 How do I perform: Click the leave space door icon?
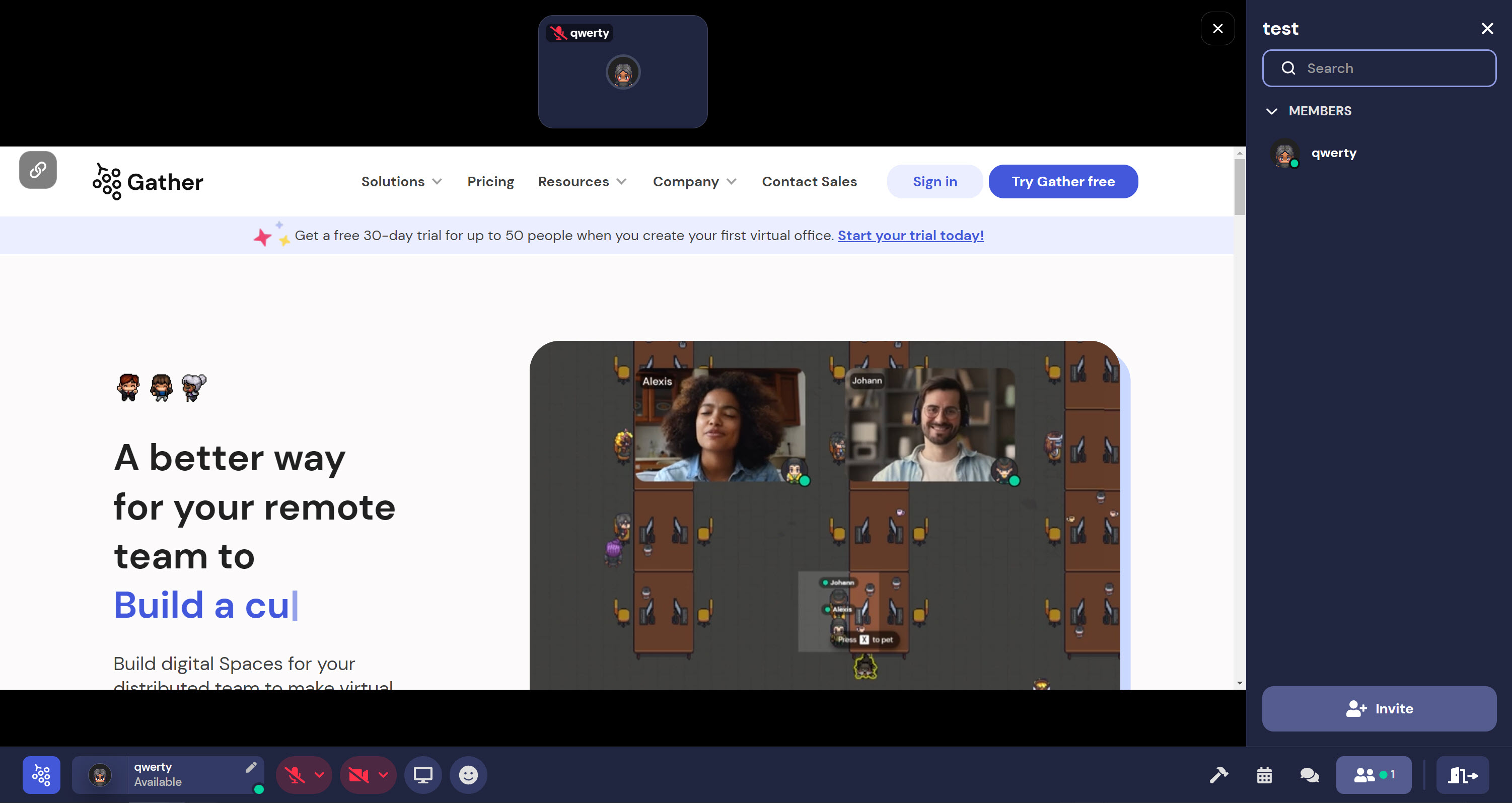[x=1462, y=775]
